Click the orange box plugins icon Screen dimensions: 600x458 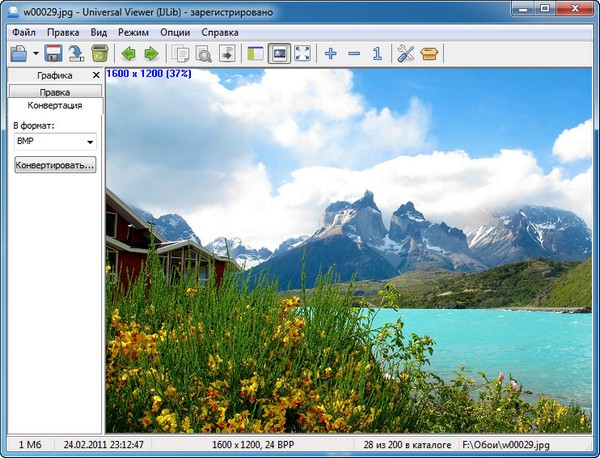click(429, 54)
